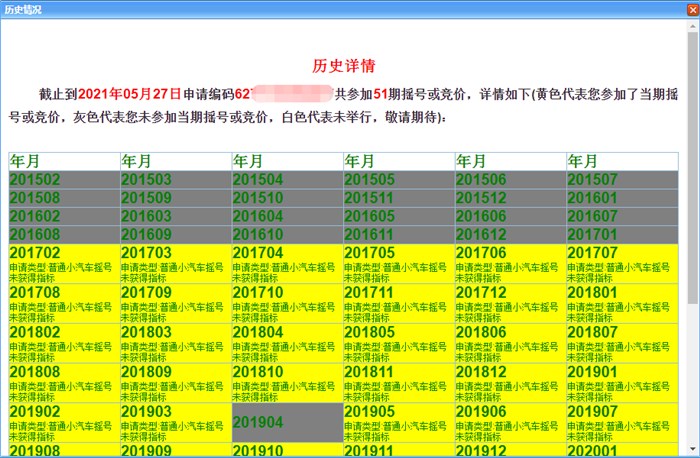Click the 历史详情 red heading
700x458 pixels.
343,66
